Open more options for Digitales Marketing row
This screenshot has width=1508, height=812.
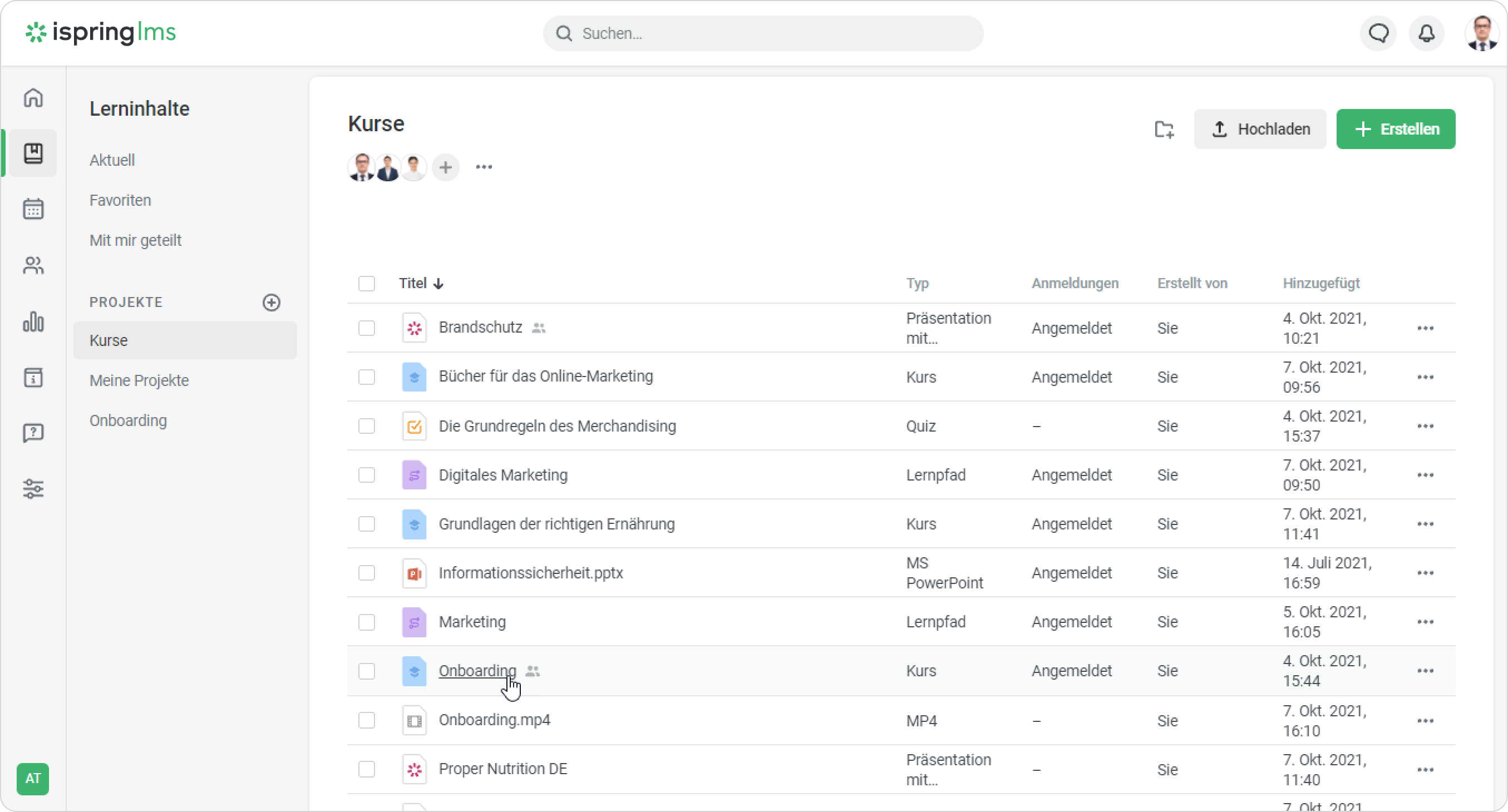[x=1426, y=475]
